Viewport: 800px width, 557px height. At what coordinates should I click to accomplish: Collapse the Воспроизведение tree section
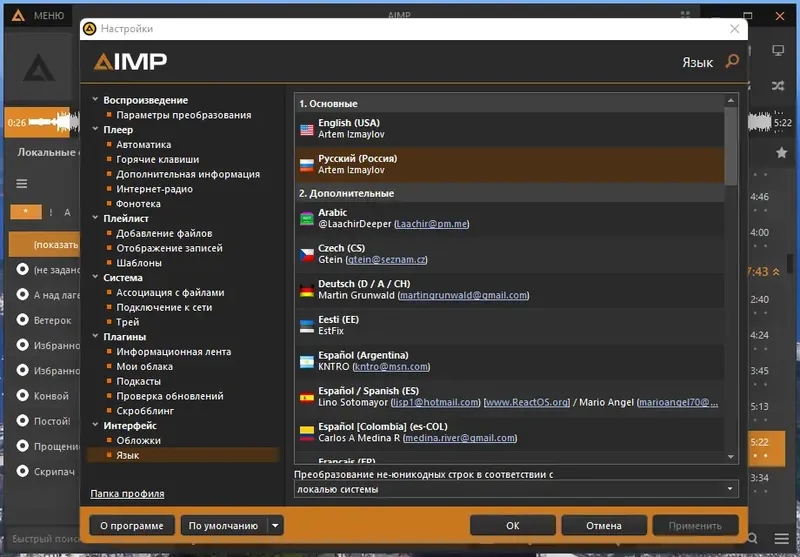coord(95,99)
